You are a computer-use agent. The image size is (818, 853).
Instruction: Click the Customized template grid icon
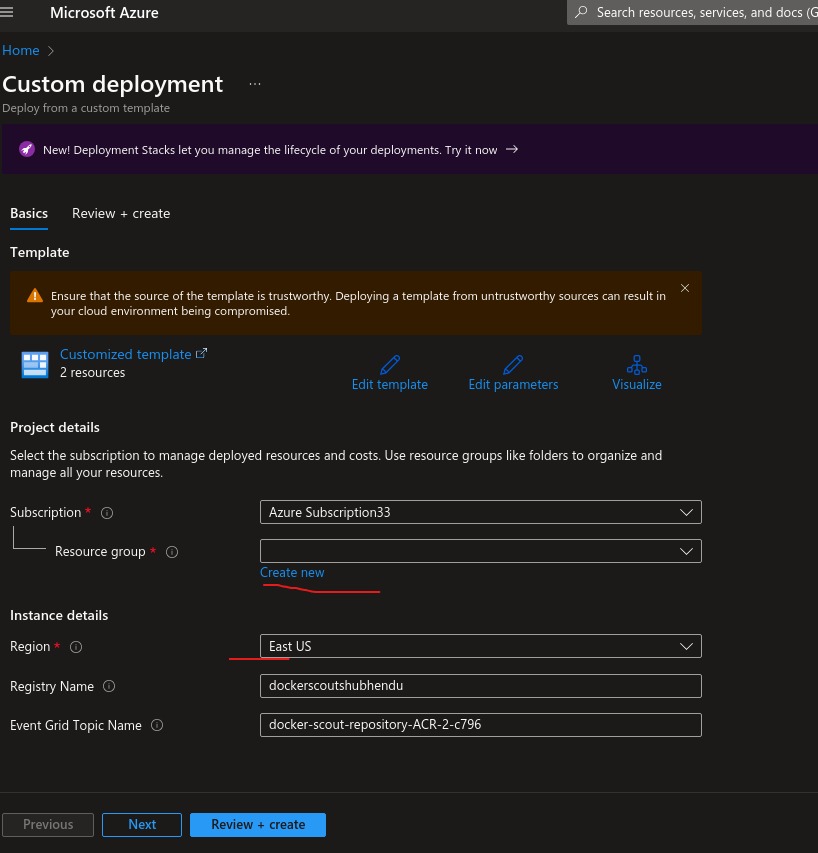[35, 364]
